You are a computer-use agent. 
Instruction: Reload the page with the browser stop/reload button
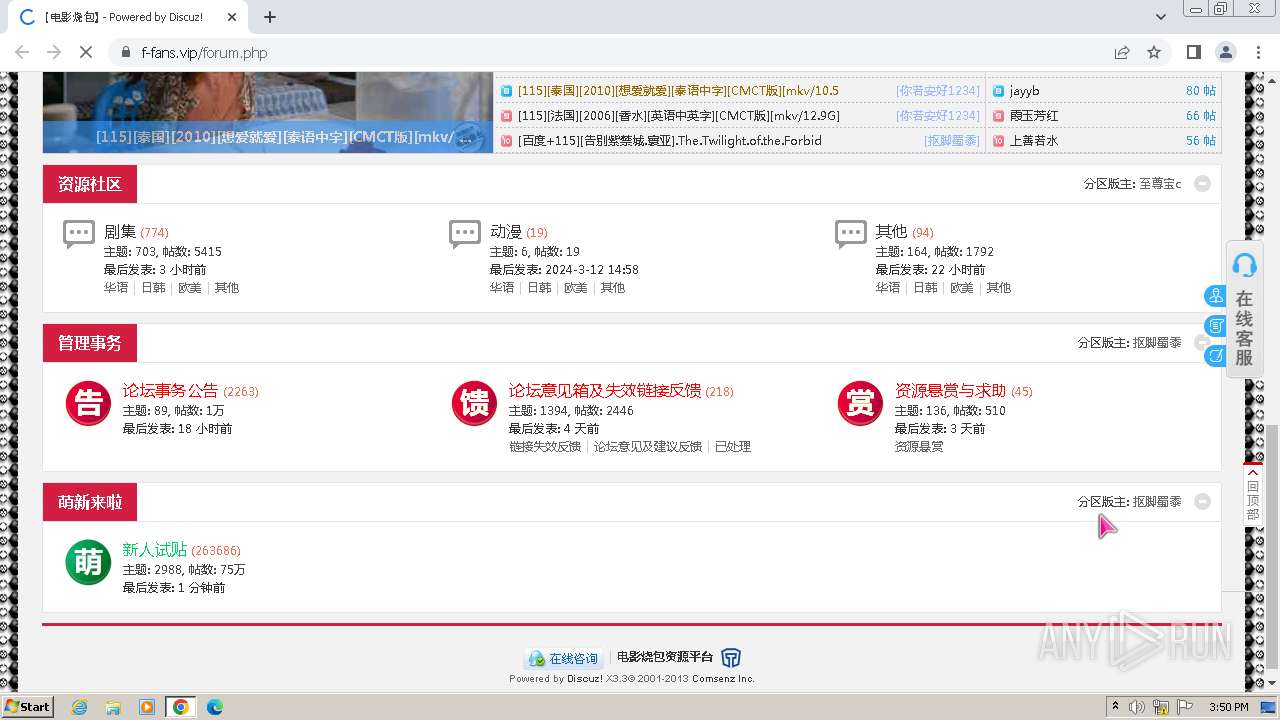86,52
